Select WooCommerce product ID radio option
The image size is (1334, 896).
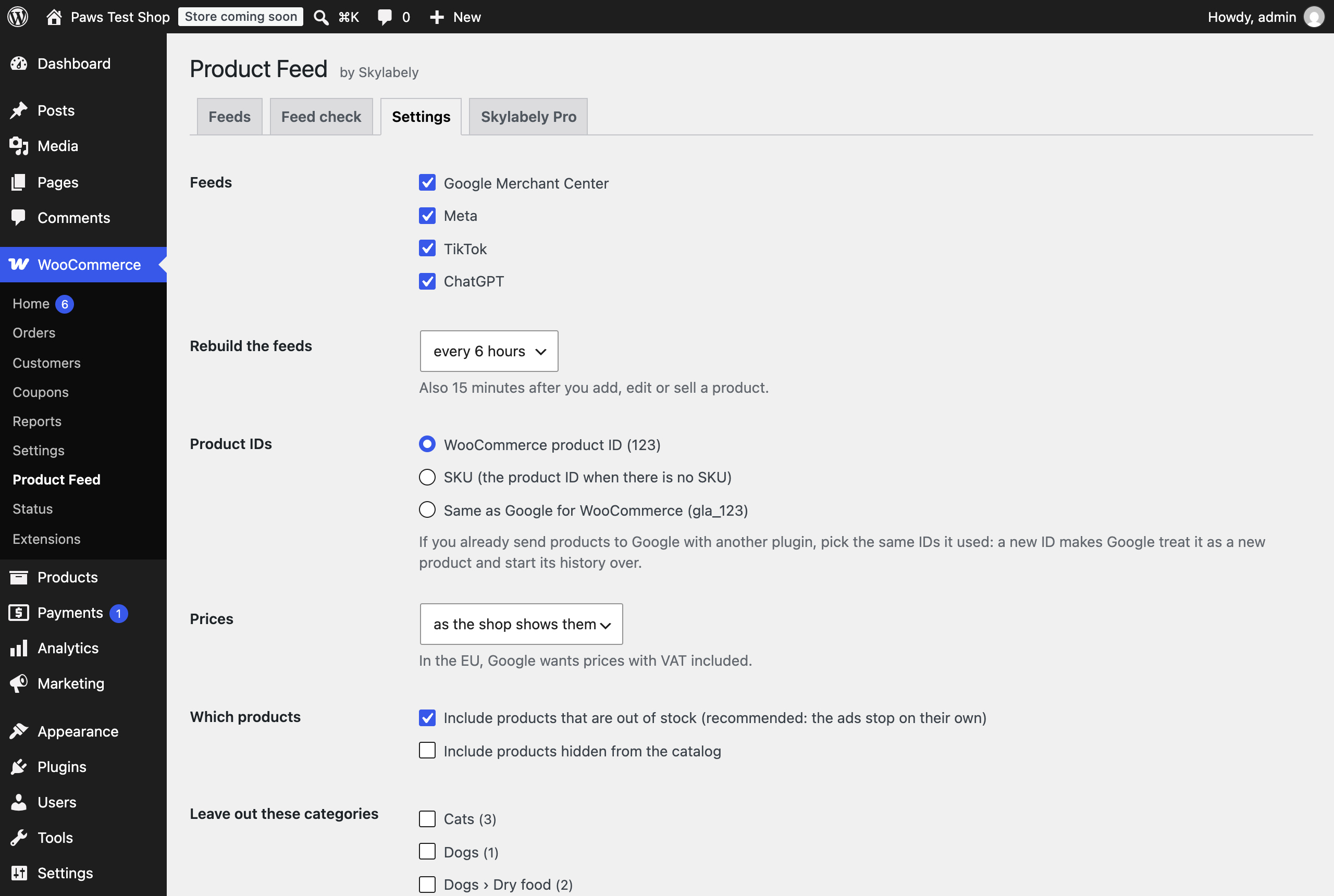[x=427, y=444]
